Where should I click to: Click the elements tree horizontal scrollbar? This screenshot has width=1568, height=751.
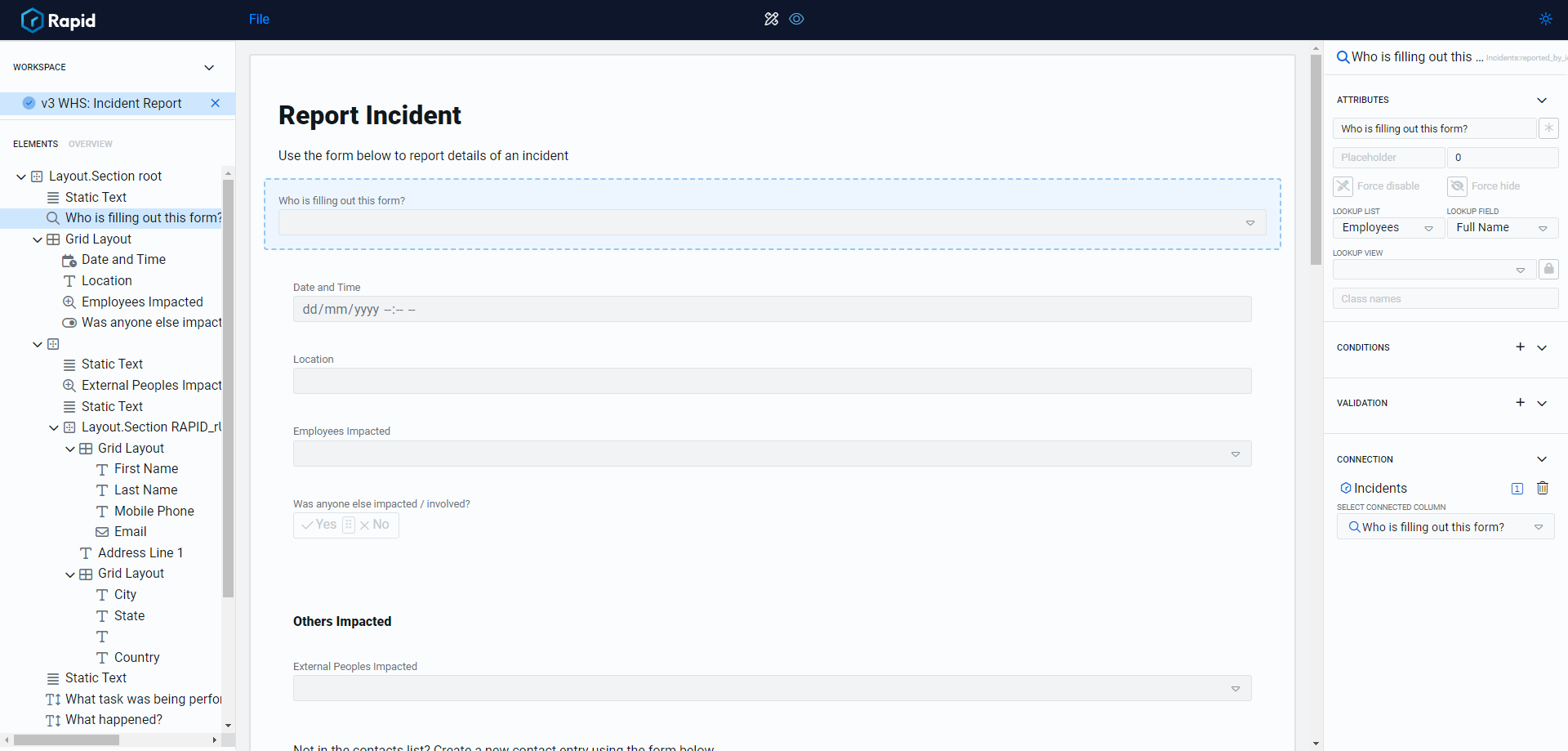pos(67,740)
